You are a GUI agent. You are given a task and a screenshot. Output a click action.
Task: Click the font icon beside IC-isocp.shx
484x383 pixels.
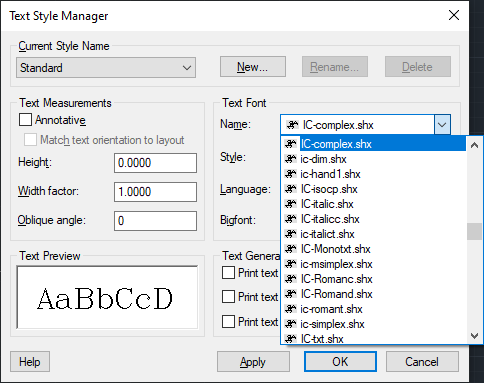coord(291,189)
